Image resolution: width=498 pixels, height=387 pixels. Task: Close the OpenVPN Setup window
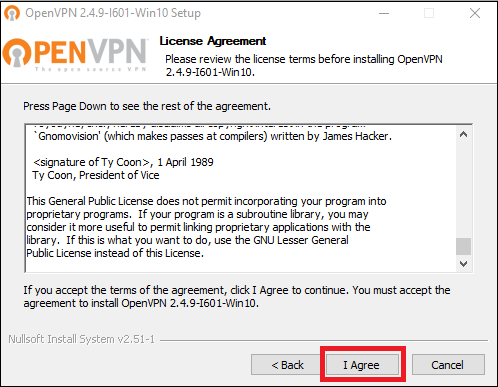pyautogui.click(x=475, y=13)
